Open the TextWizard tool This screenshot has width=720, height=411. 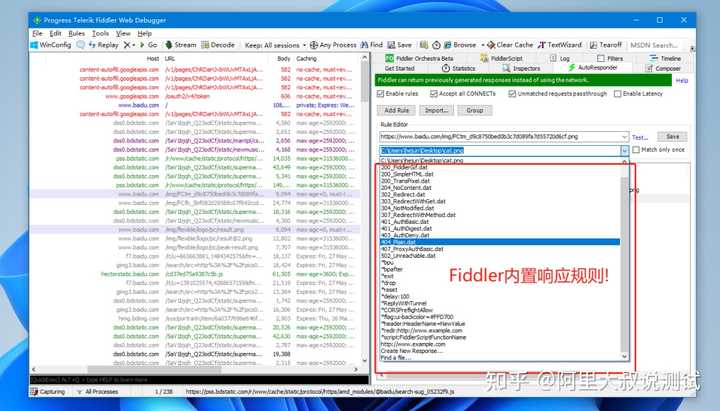(x=560, y=45)
